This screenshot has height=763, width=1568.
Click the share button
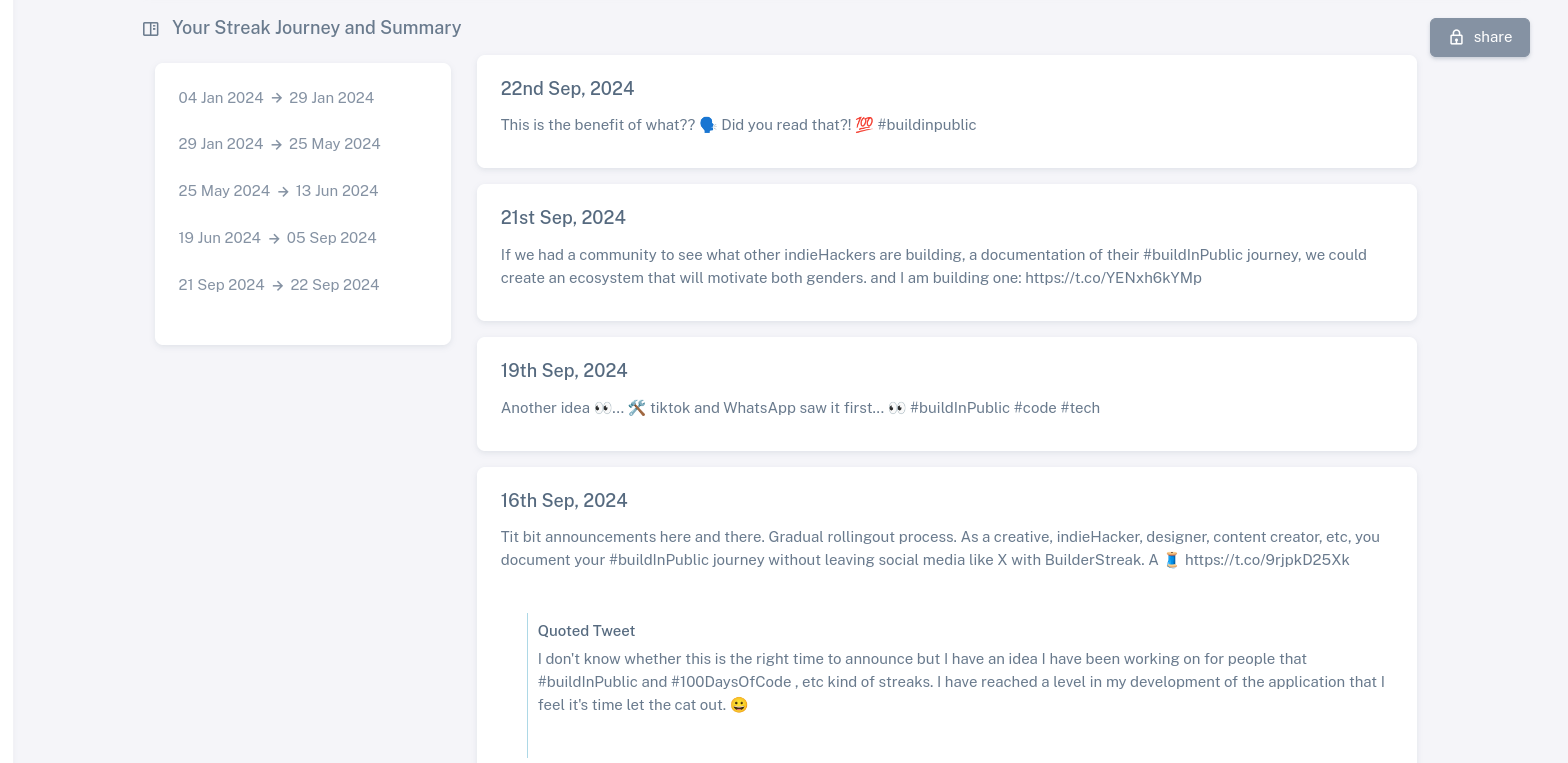[1479, 37]
